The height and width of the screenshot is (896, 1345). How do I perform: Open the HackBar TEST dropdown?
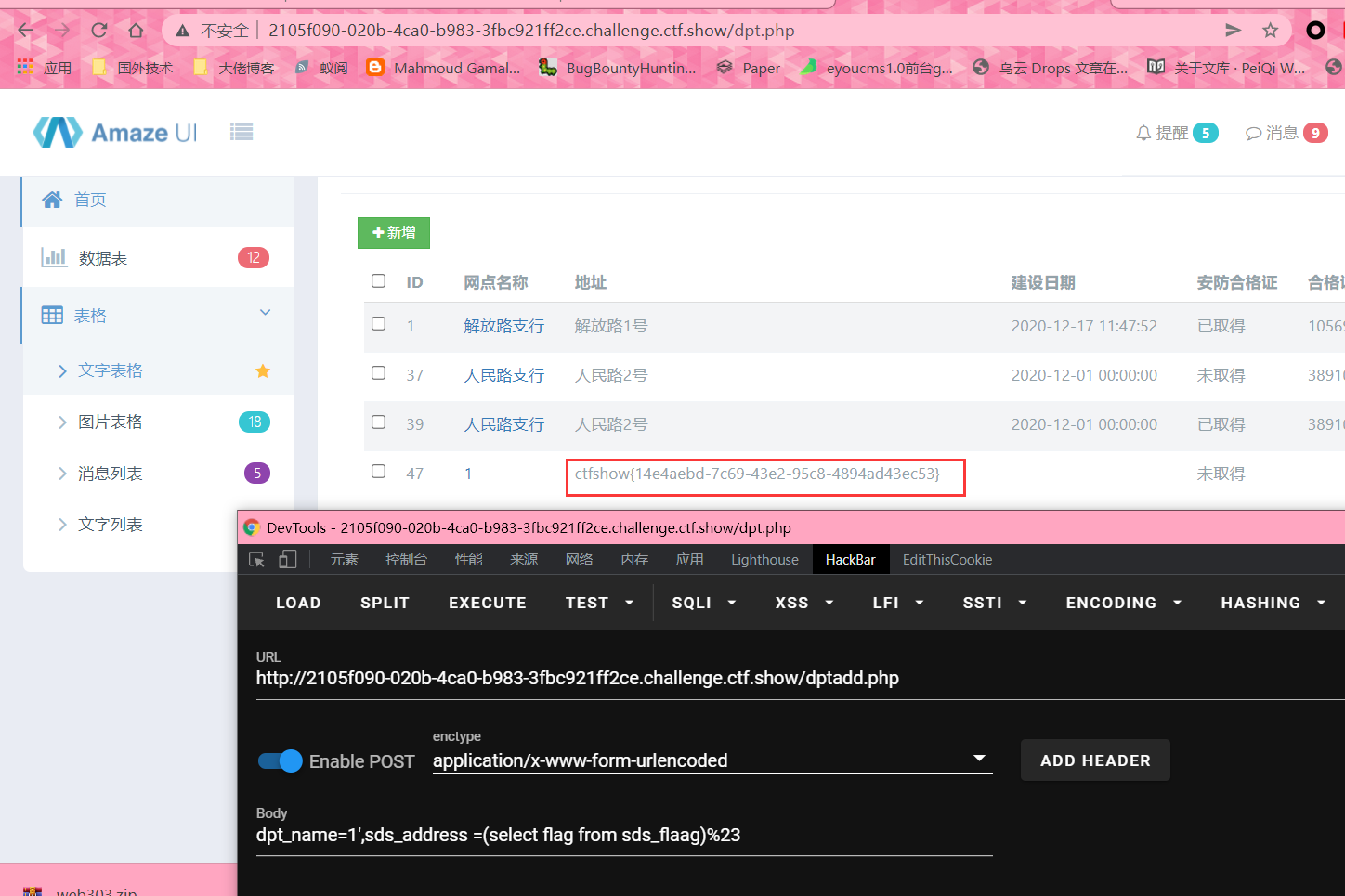[599, 603]
